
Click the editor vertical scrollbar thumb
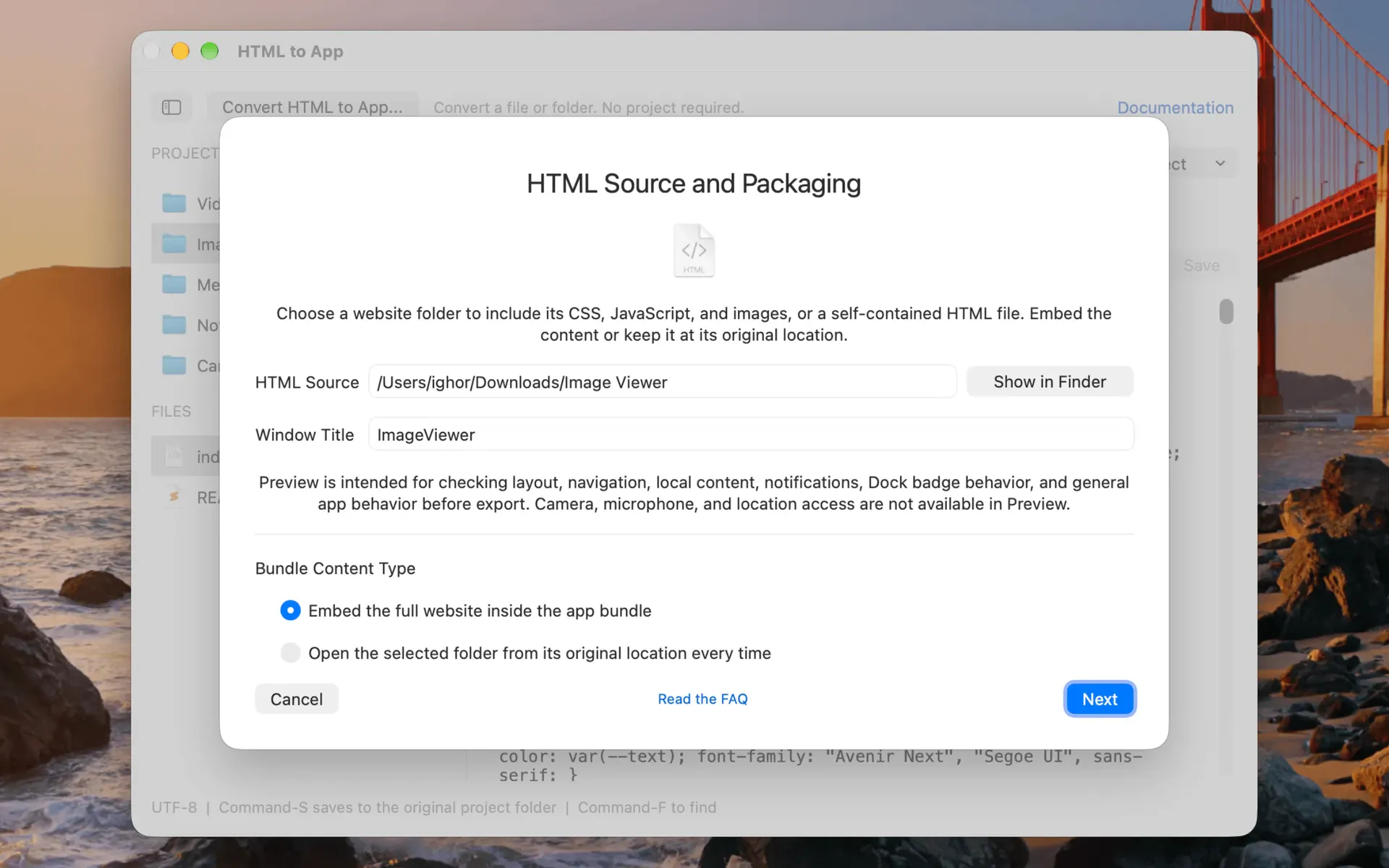[1226, 312]
